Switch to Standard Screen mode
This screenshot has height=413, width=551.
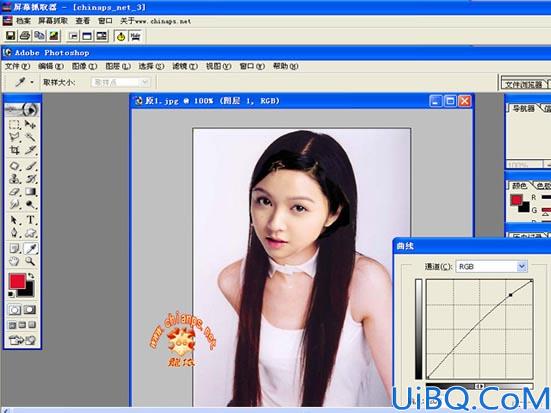12,325
